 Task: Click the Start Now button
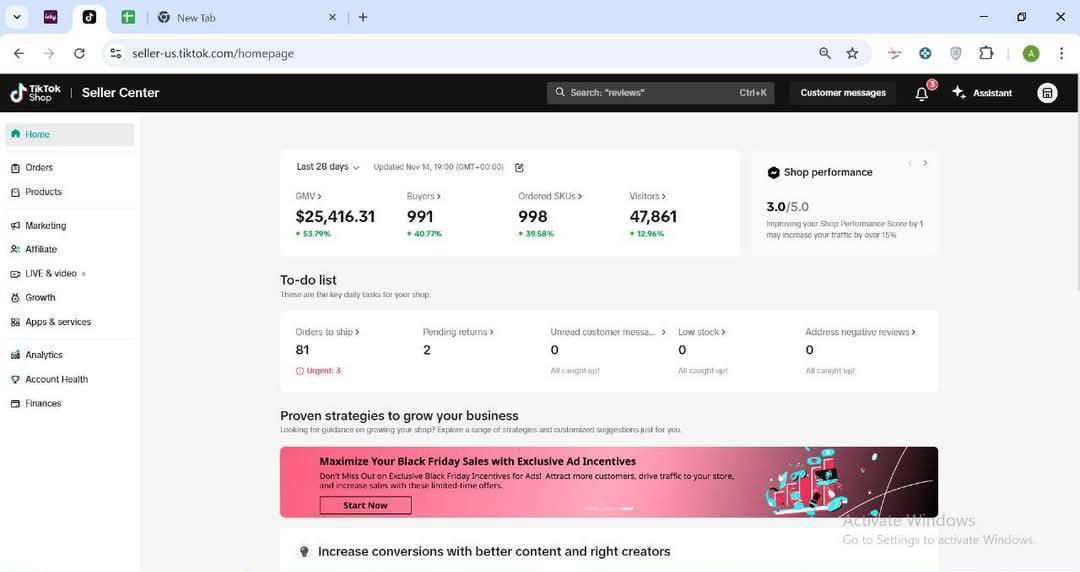click(x=365, y=505)
